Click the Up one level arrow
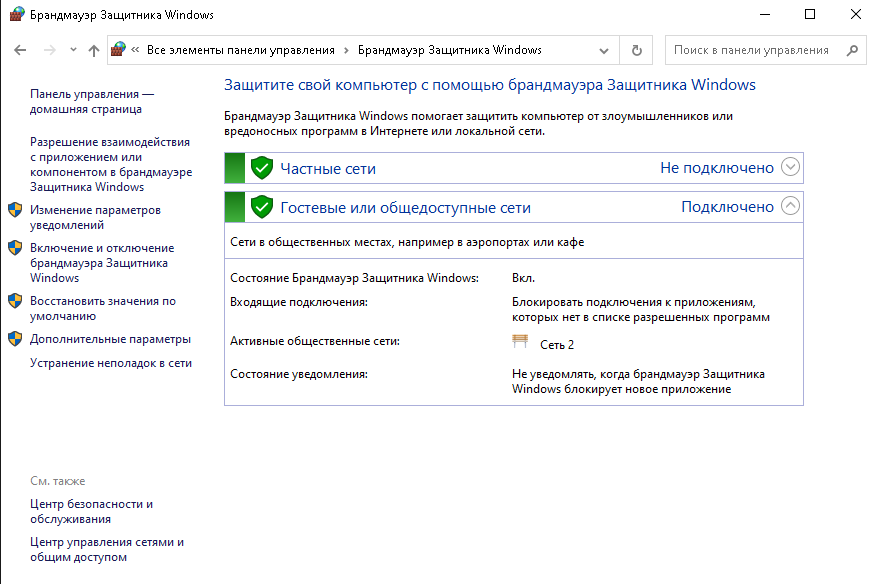Viewport: 879px width, 584px height. point(94,50)
